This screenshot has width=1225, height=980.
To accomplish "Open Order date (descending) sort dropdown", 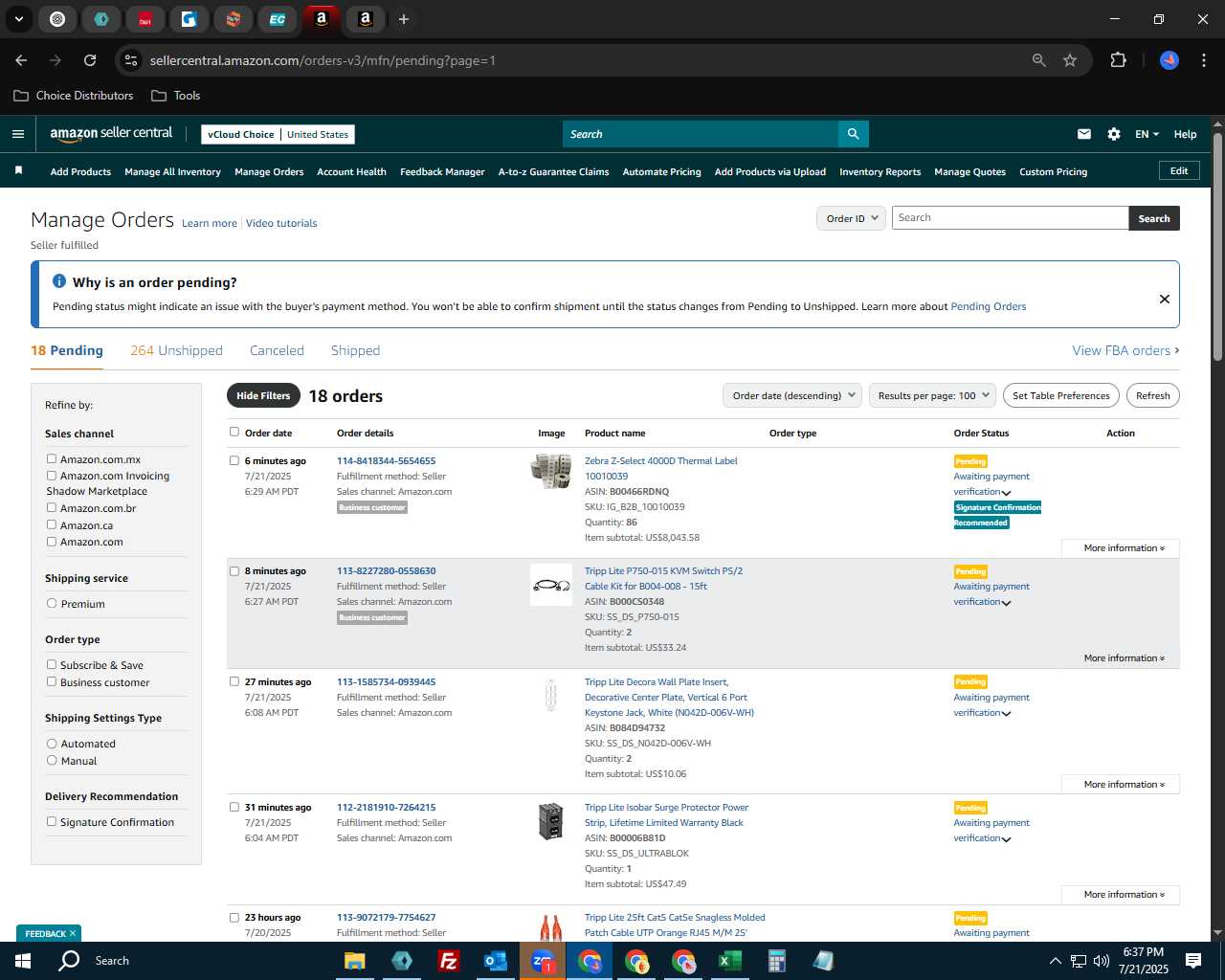I will (791, 395).
